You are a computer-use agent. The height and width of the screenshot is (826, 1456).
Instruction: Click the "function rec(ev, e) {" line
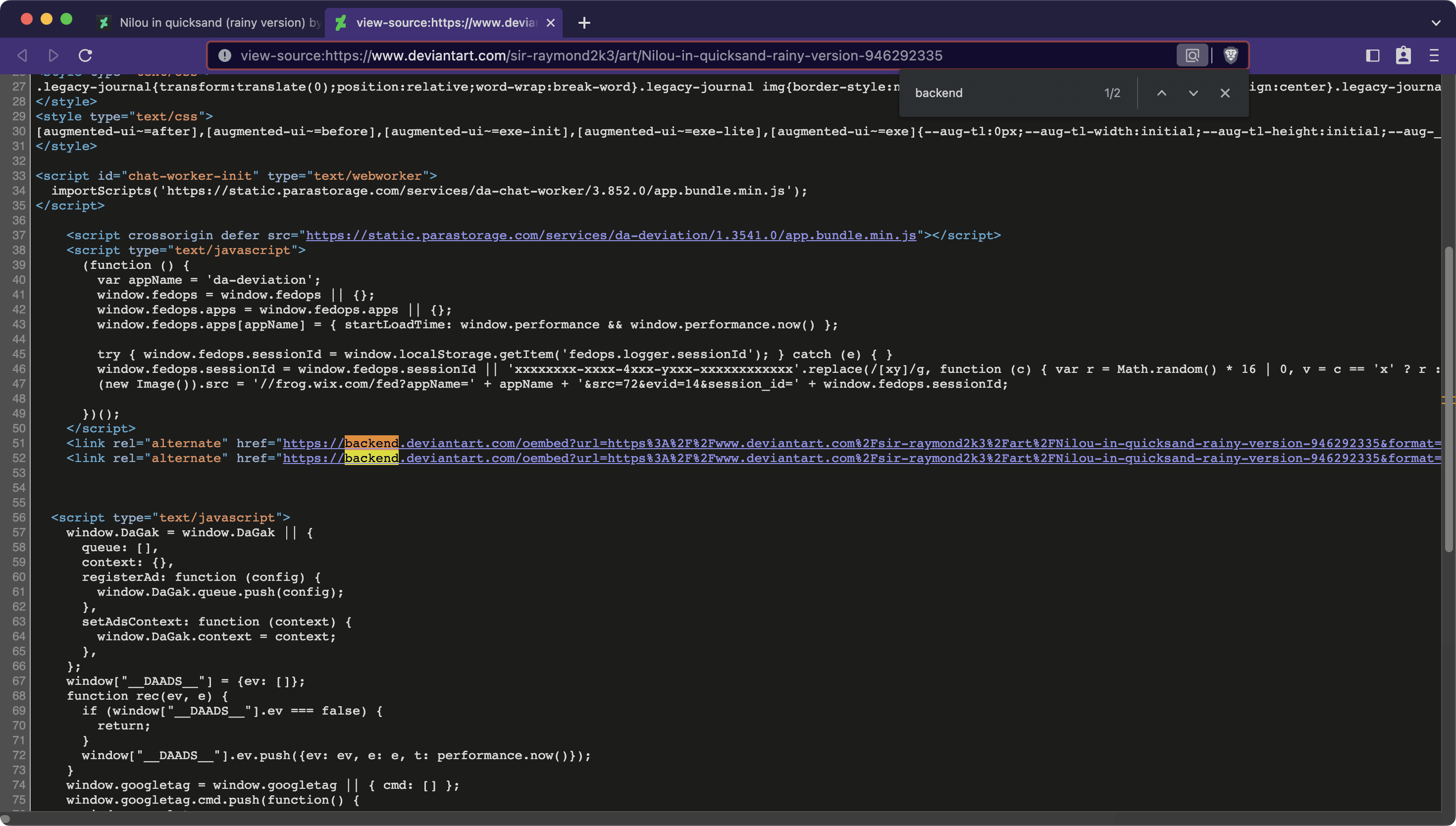click(148, 696)
